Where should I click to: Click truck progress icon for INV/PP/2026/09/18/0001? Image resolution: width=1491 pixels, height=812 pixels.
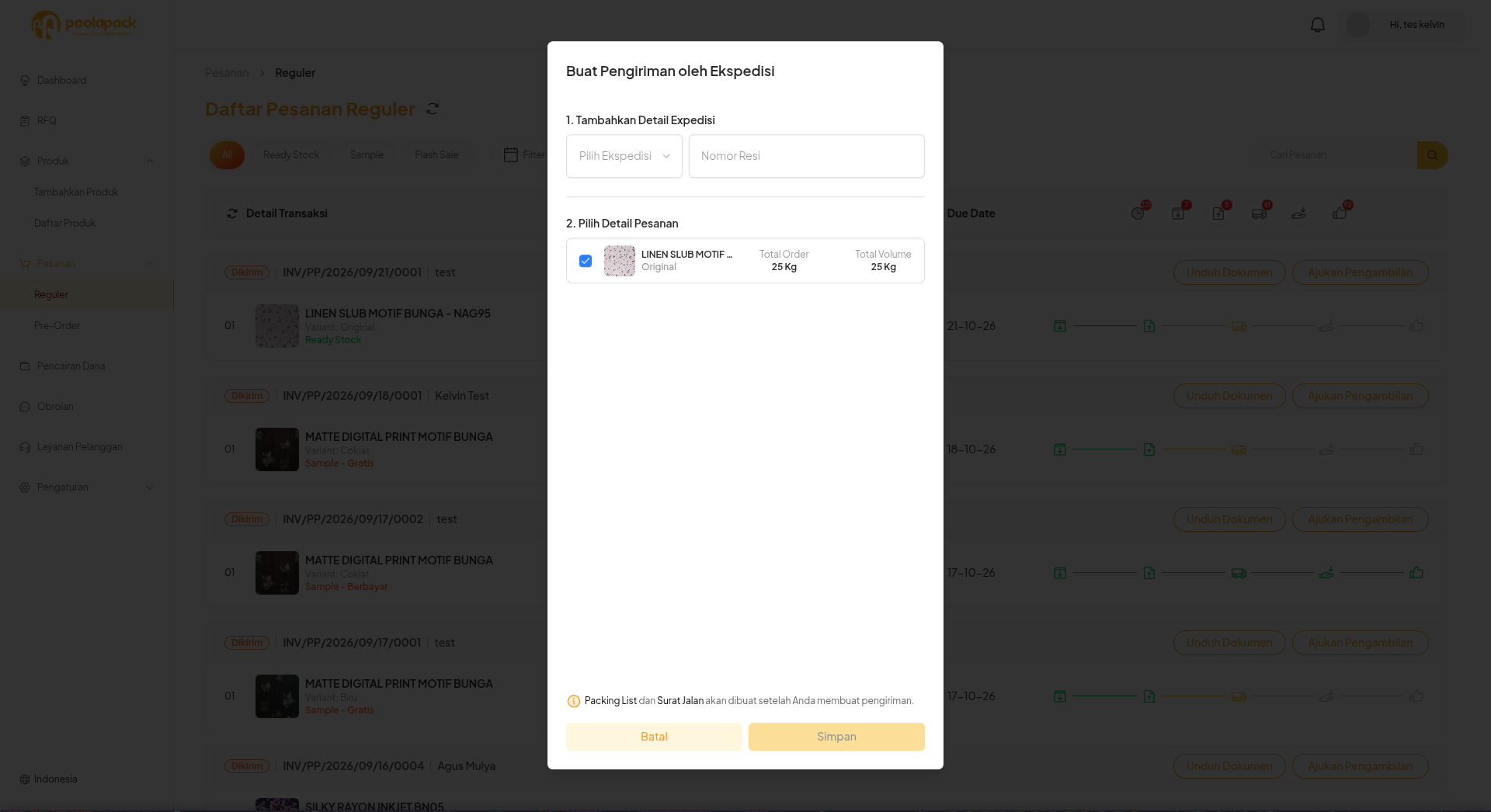1239,449
